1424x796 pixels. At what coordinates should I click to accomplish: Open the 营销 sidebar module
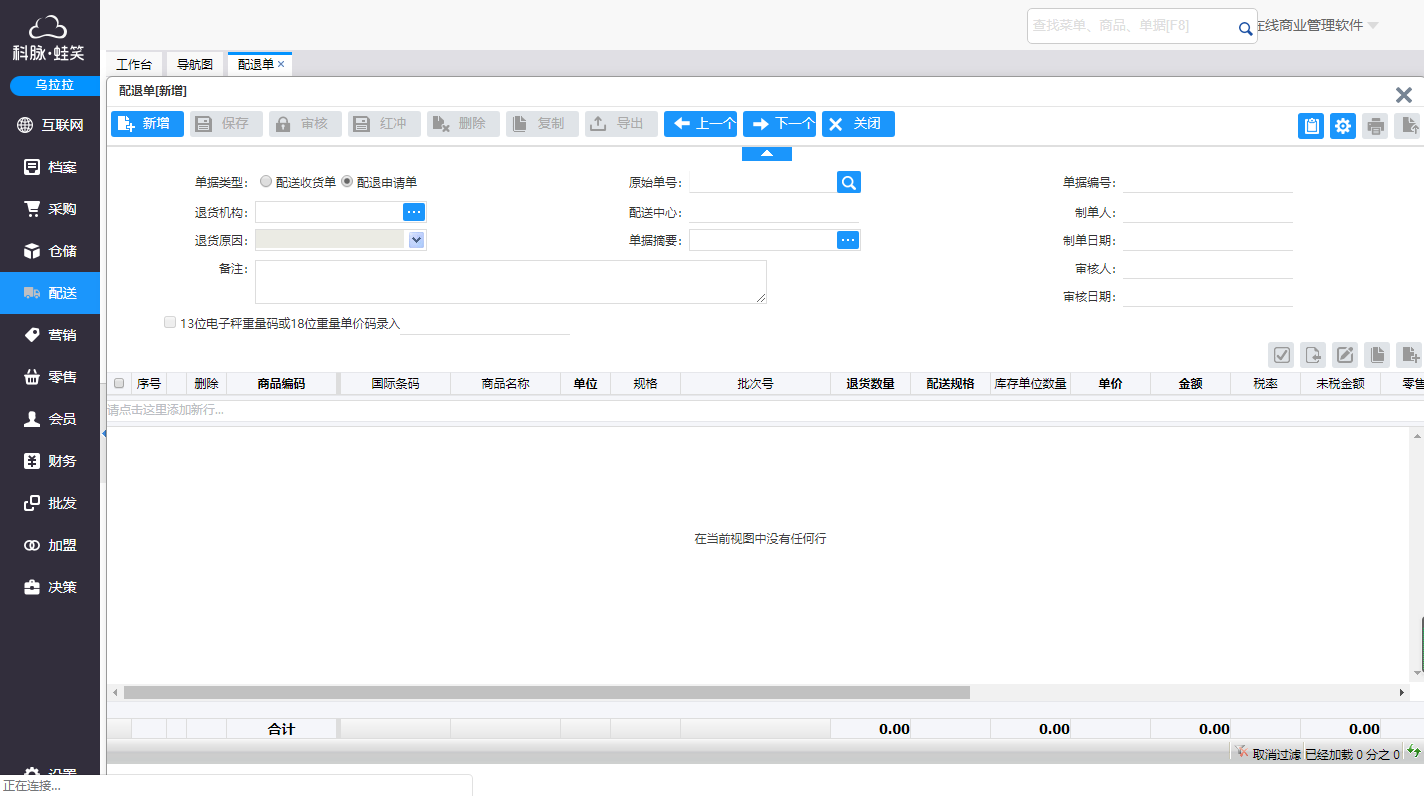tap(50, 335)
